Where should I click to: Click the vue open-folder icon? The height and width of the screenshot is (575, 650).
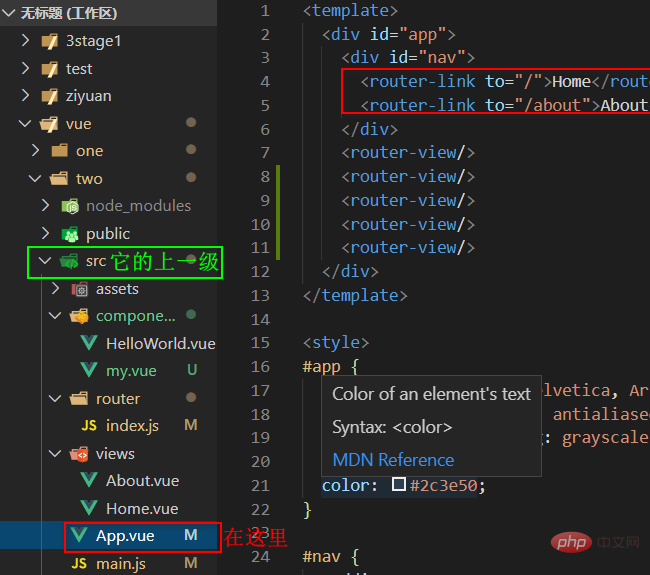(49, 124)
